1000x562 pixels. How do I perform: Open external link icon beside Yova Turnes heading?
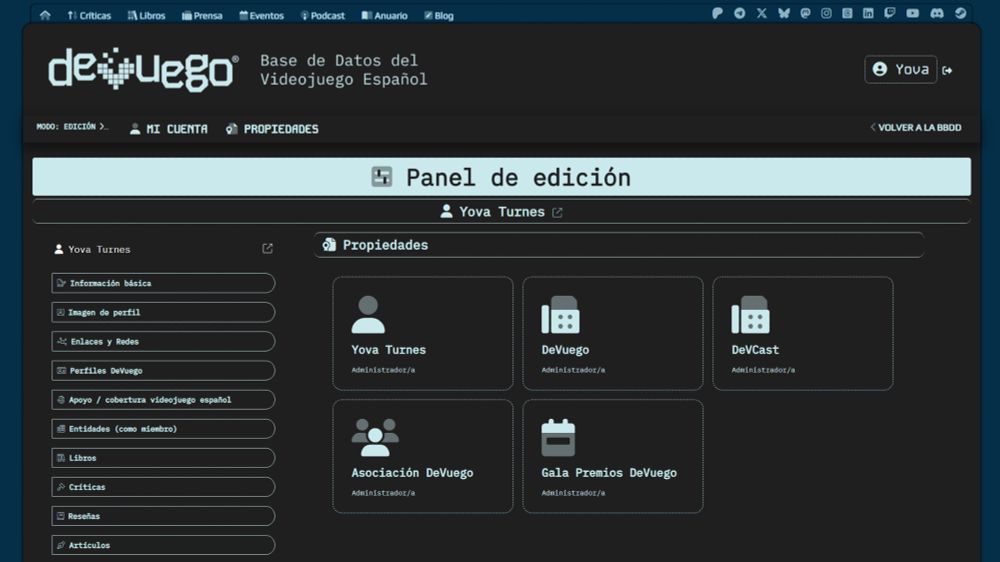click(x=557, y=212)
